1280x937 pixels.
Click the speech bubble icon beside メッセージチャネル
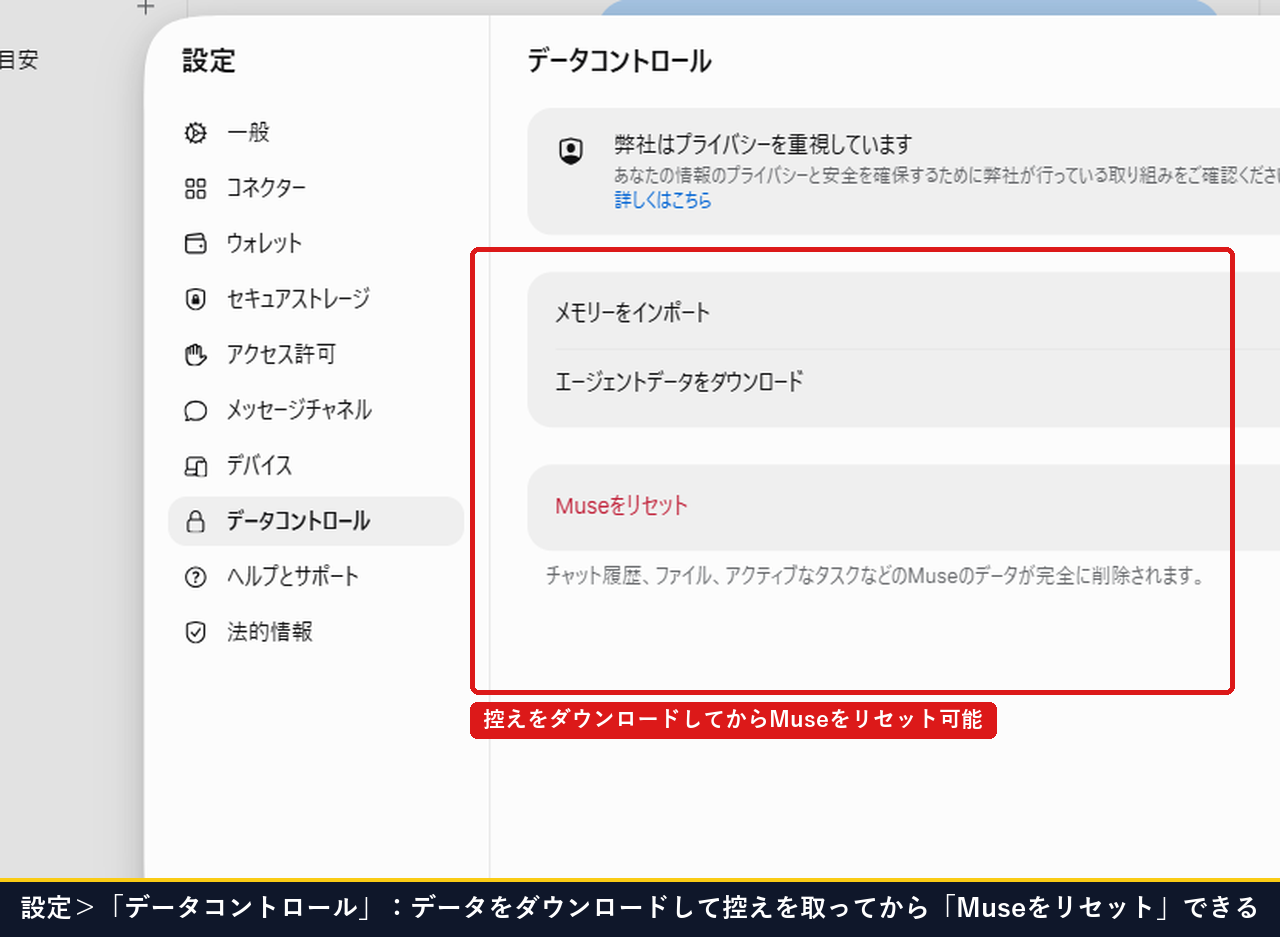click(x=196, y=411)
